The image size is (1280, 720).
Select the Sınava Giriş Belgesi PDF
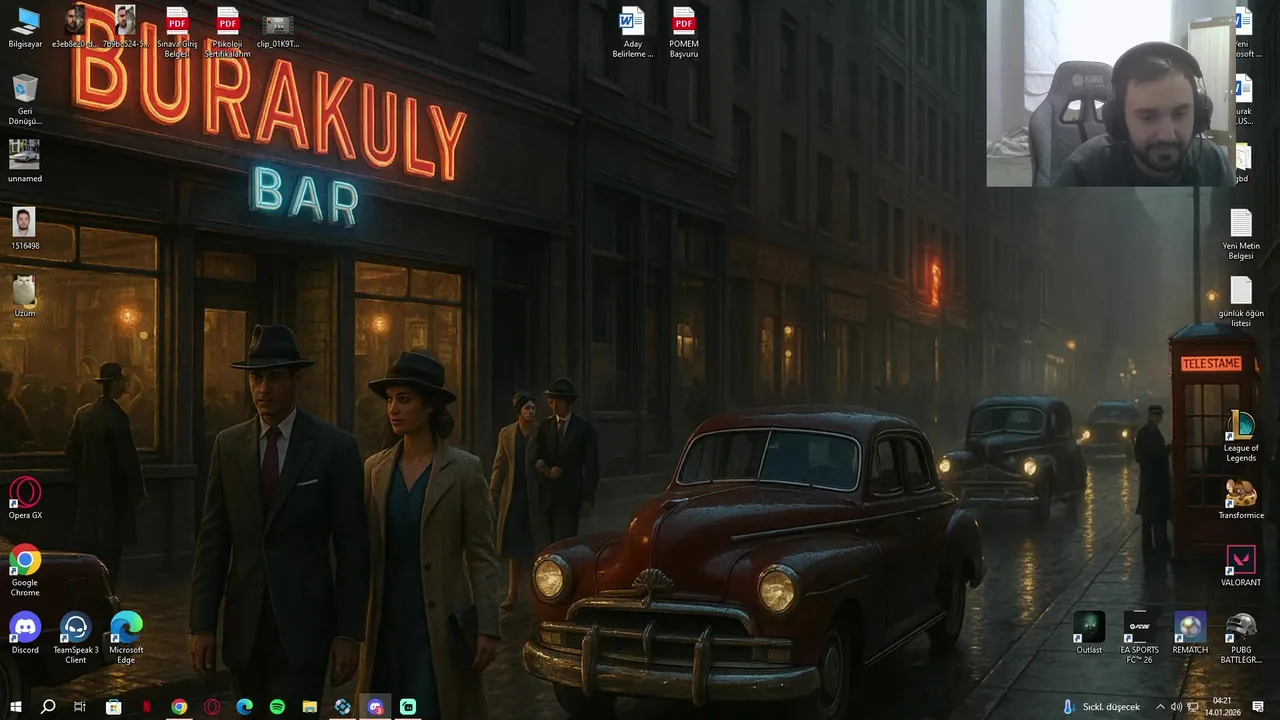tap(177, 32)
